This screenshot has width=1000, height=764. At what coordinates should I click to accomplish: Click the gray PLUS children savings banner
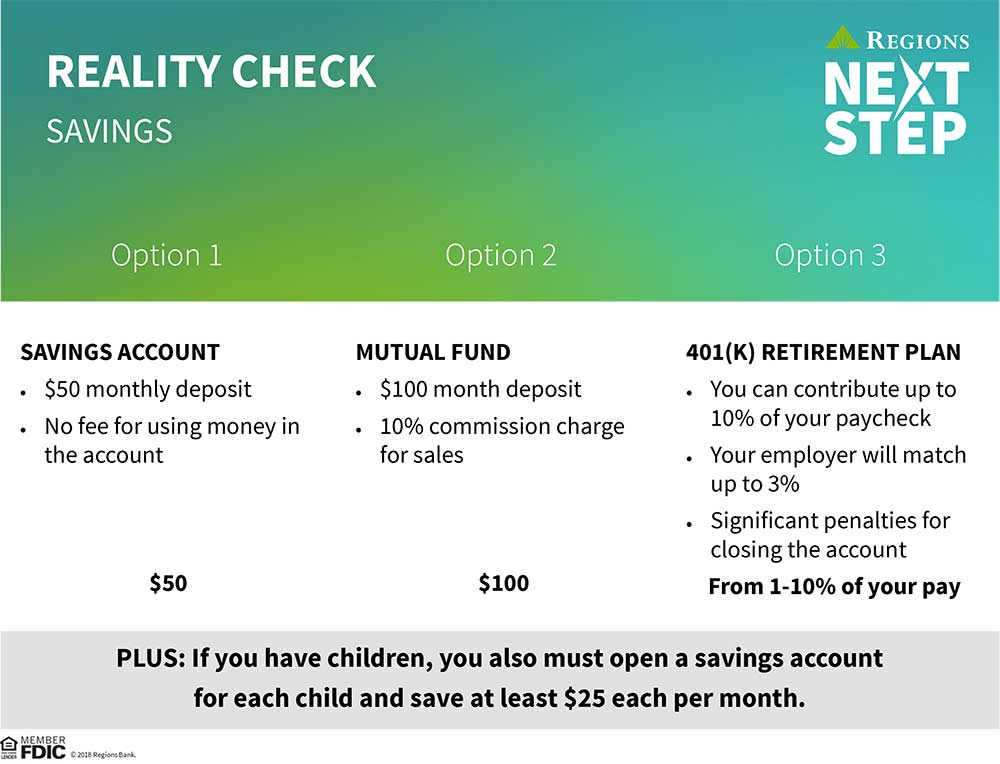coord(499,679)
